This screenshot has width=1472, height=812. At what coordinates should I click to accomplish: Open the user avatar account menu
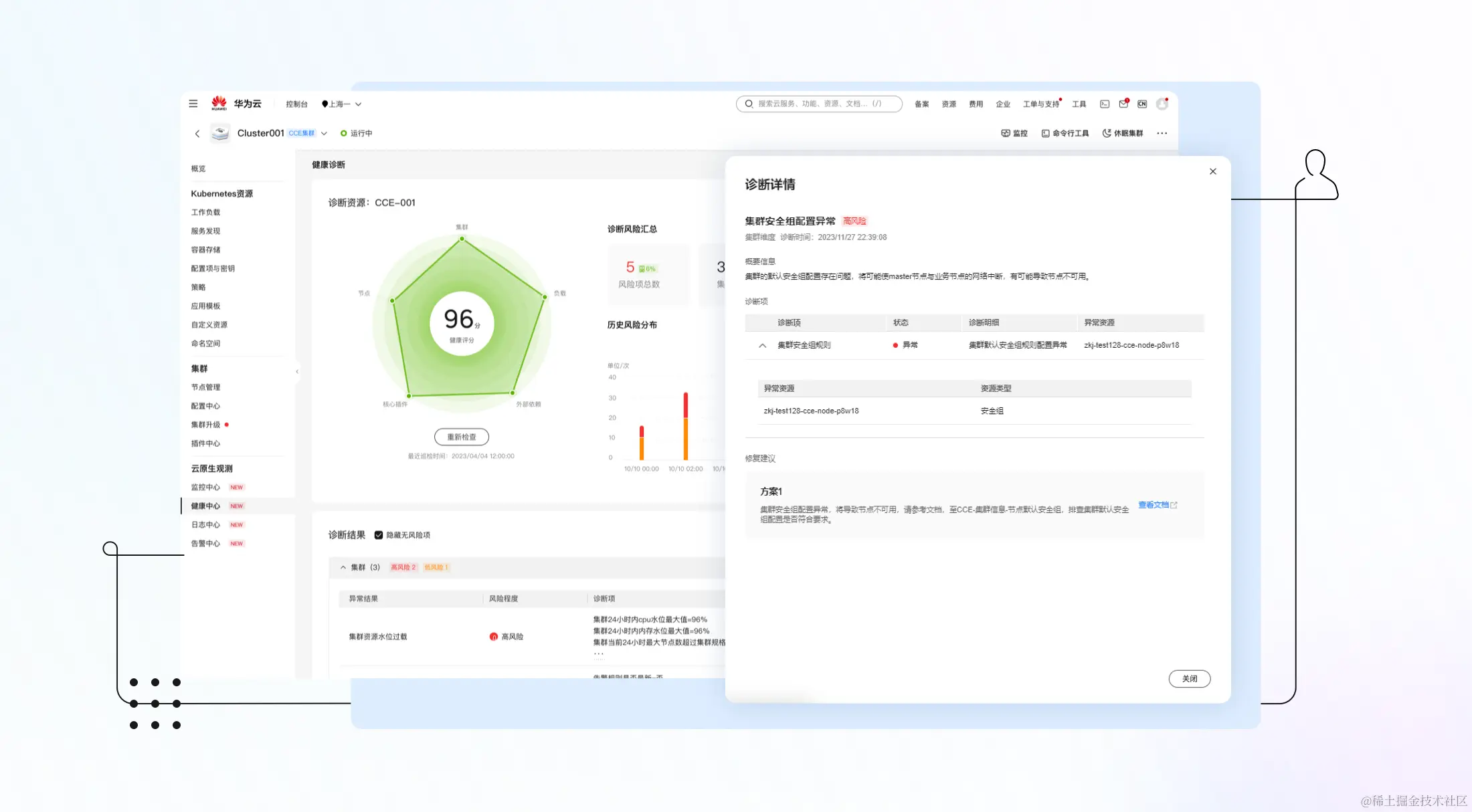point(1162,104)
